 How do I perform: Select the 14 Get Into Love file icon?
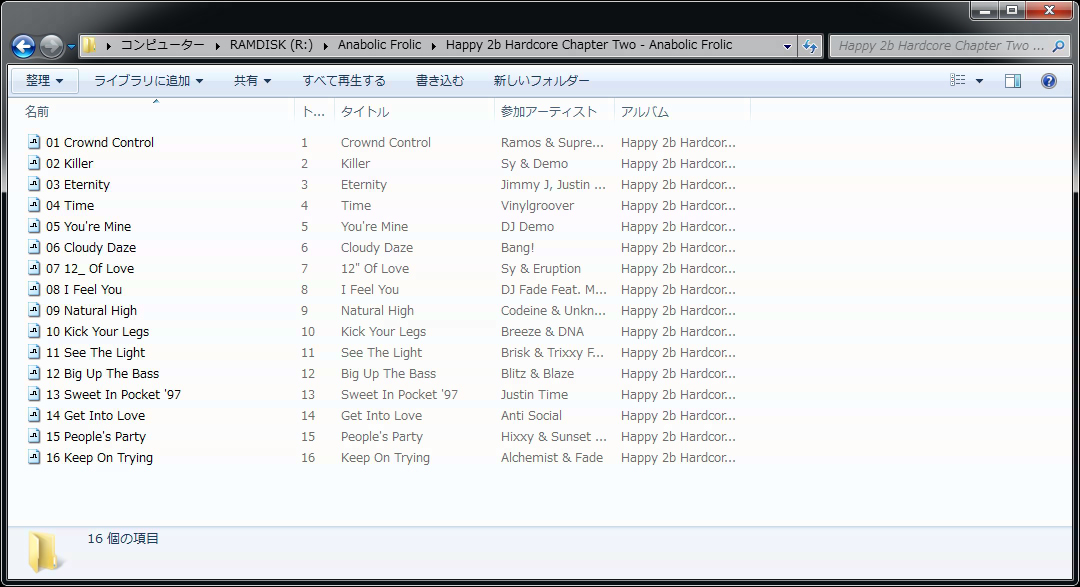click(34, 415)
